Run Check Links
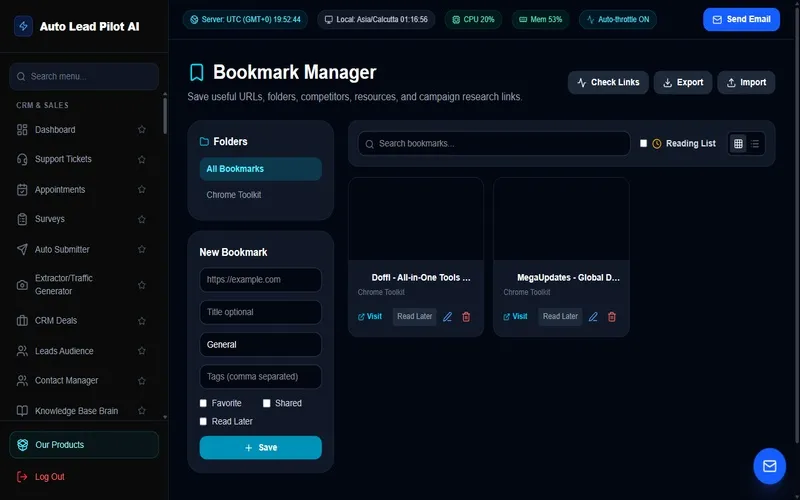 tap(608, 82)
